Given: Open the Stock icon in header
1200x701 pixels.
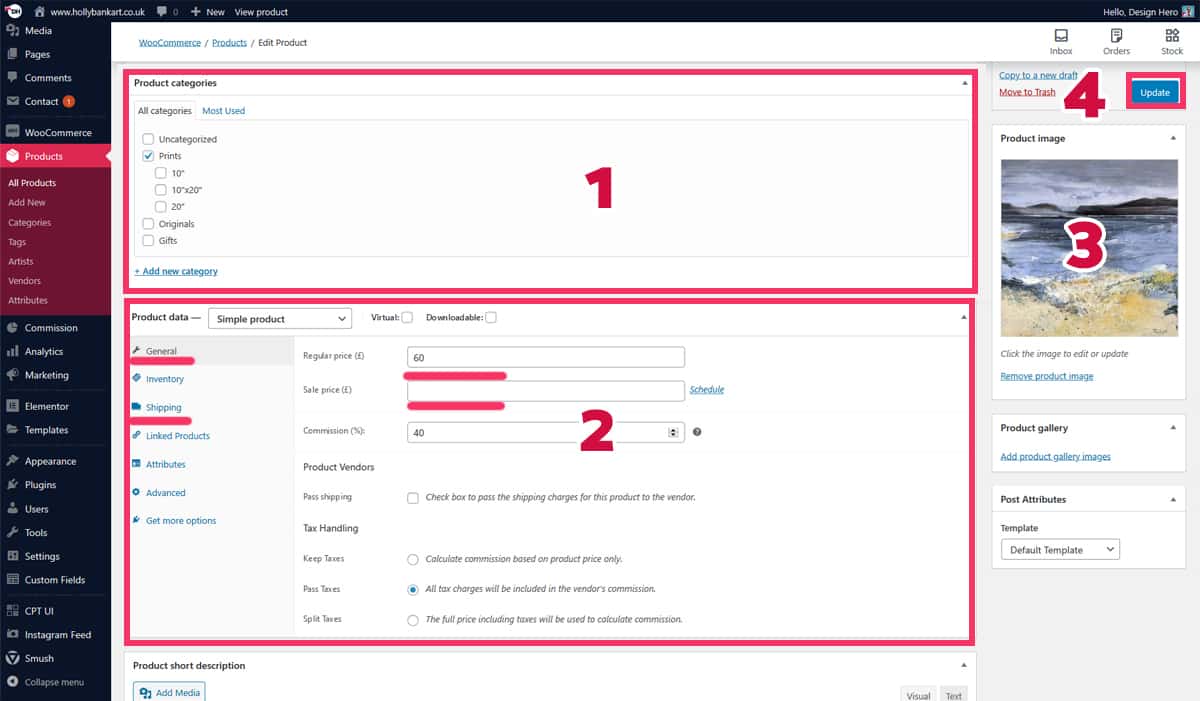Looking at the screenshot, I should (x=1172, y=41).
